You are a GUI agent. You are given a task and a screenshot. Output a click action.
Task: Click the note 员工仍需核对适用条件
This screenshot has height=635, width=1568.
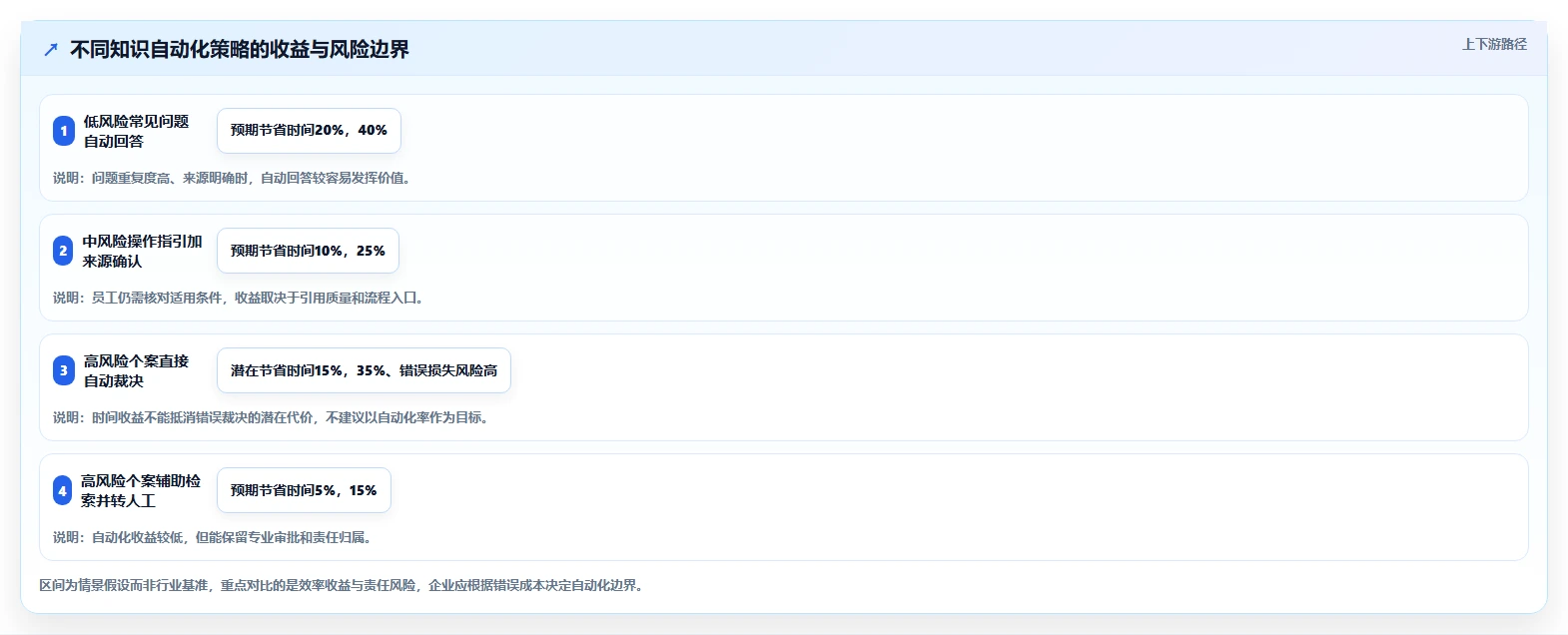157,298
